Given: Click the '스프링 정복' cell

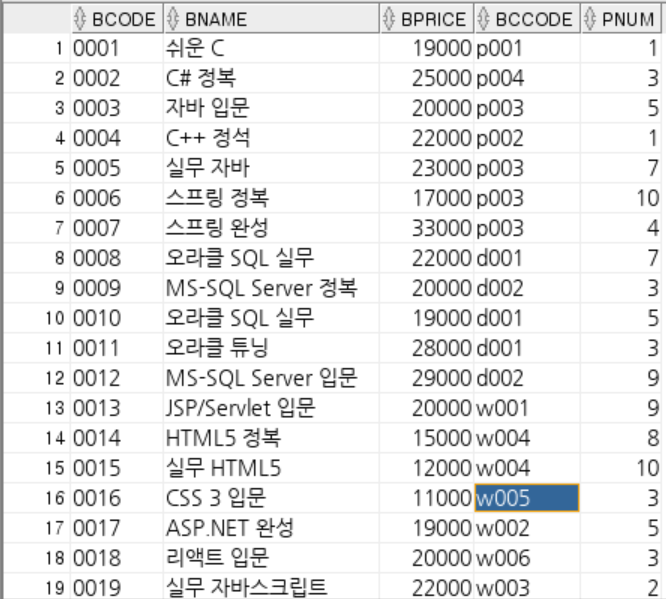Looking at the screenshot, I should 271,198.
